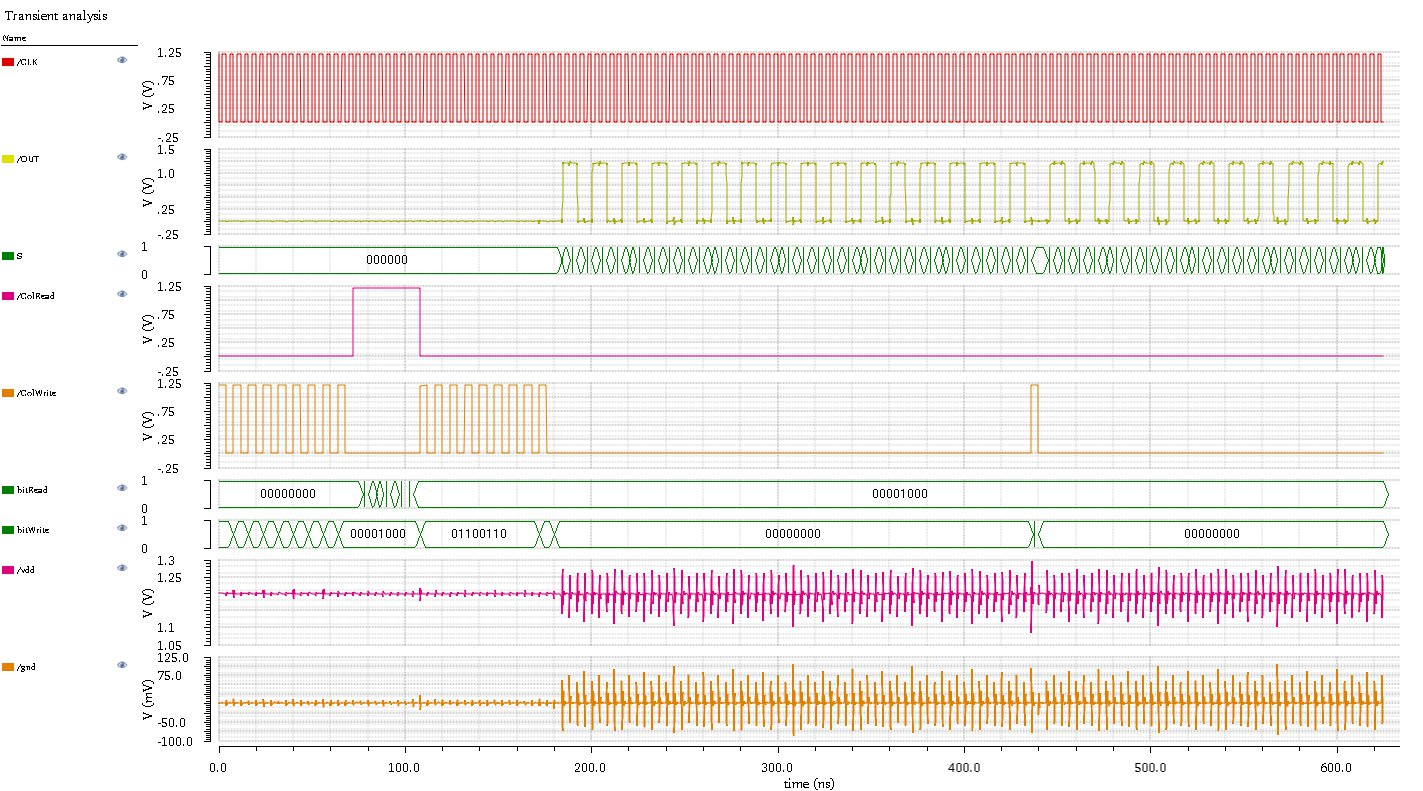The width and height of the screenshot is (1423, 791).
Task: Select the bitRead bus name
Action: (32, 490)
